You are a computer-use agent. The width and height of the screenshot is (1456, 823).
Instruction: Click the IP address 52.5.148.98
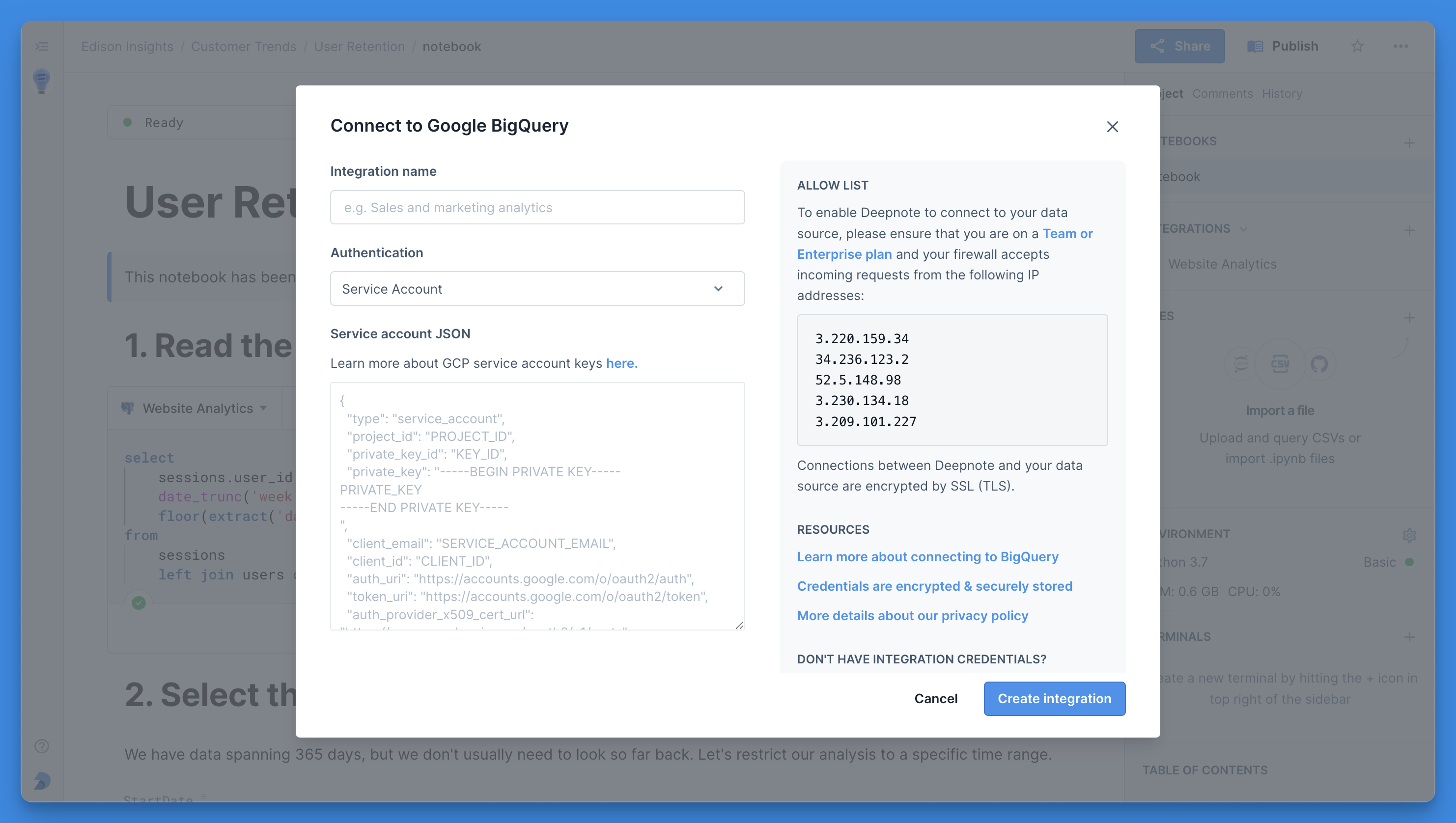click(x=857, y=380)
